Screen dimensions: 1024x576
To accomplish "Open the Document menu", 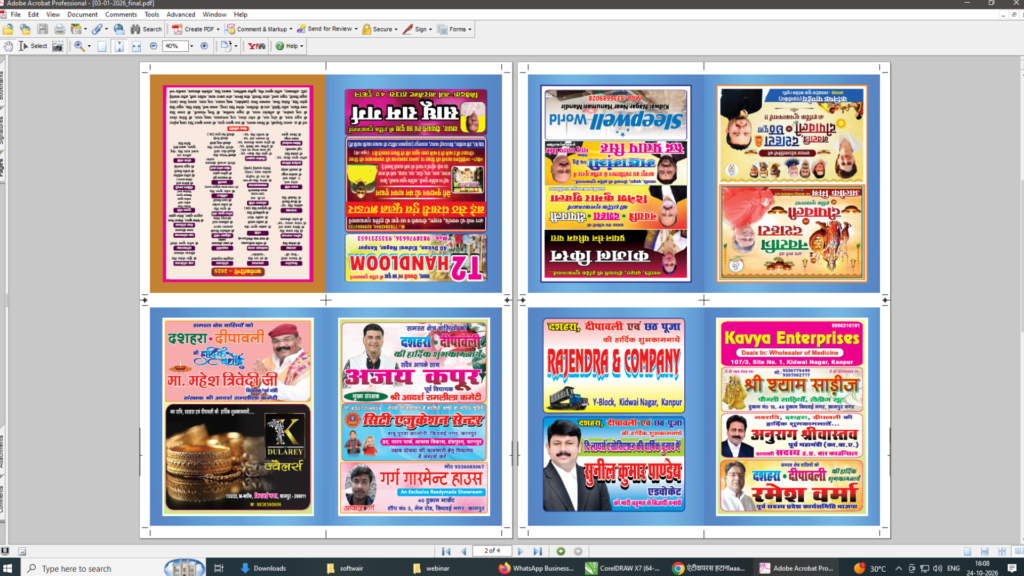I will pos(82,14).
